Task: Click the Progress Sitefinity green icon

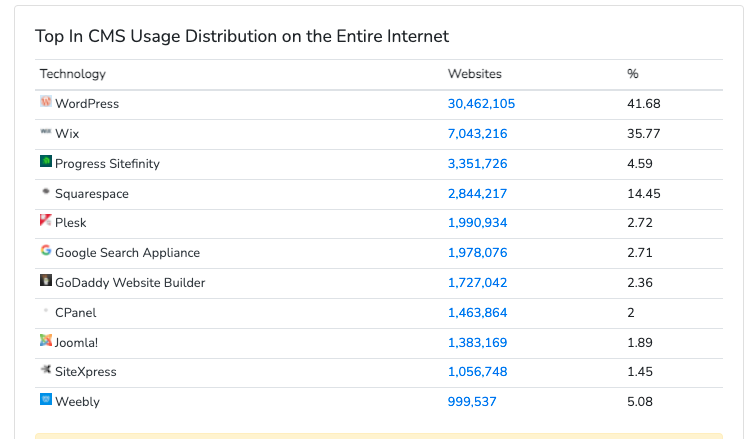Action: coord(46,161)
